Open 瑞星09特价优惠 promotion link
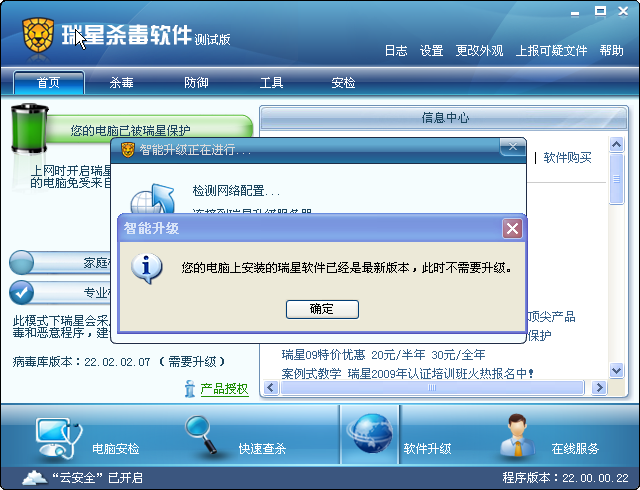640x490 pixels. pos(383,354)
